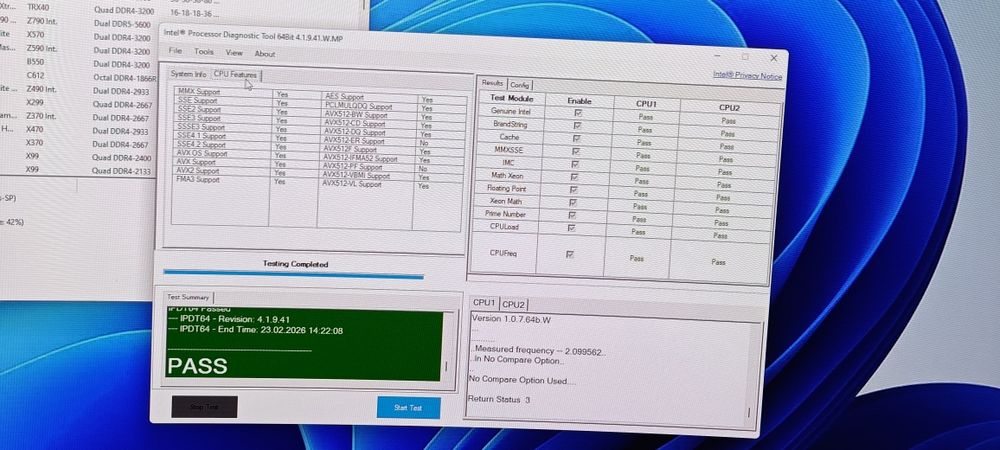This screenshot has width=1000, height=450.
Task: Select Quad DDR4-2133 in background window
Action: click(122, 171)
